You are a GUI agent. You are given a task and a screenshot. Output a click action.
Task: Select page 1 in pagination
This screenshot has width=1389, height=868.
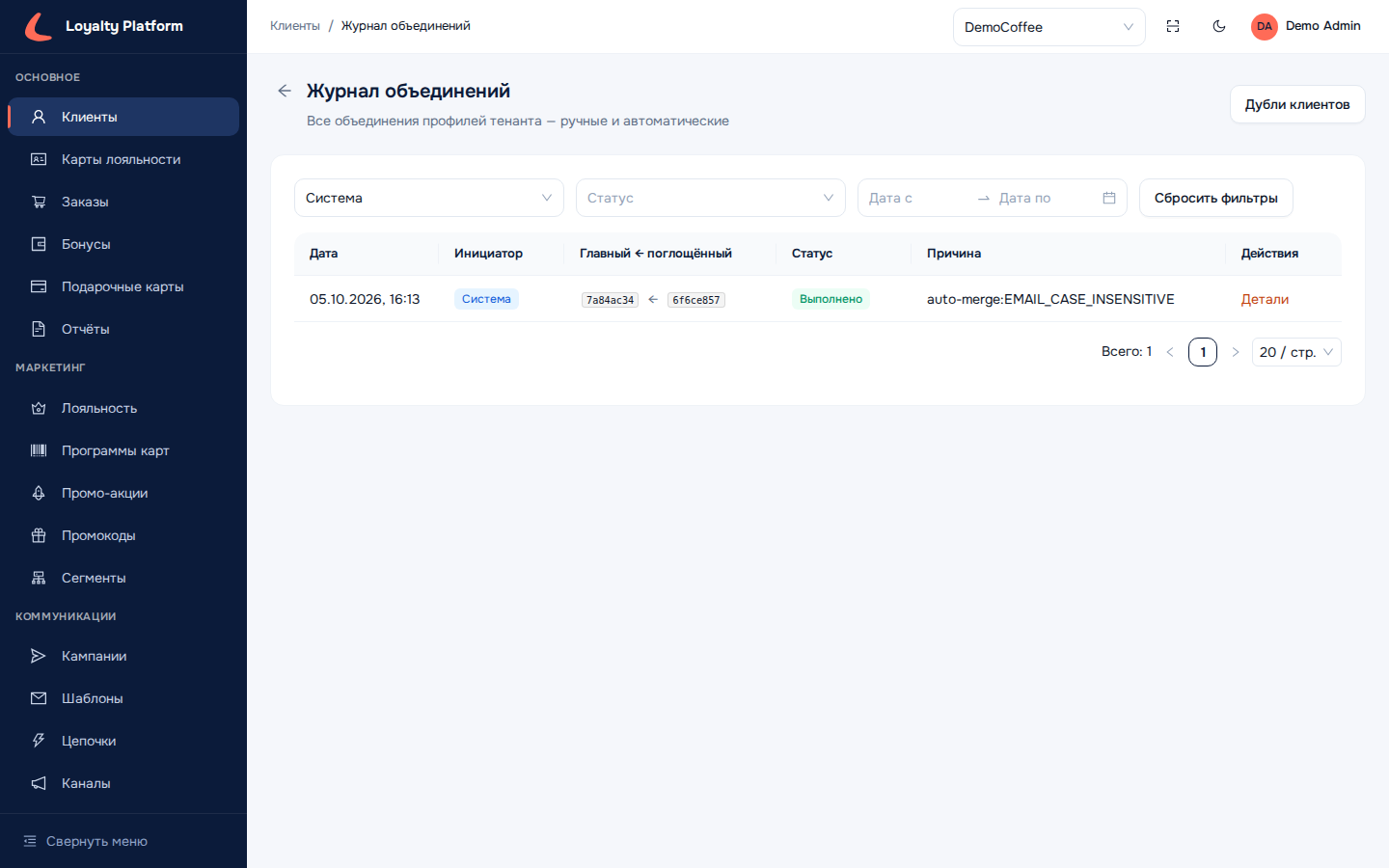point(1203,352)
